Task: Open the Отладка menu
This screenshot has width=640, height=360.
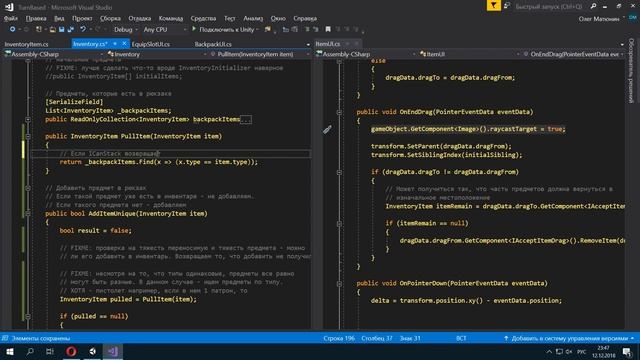Action: click(x=140, y=18)
